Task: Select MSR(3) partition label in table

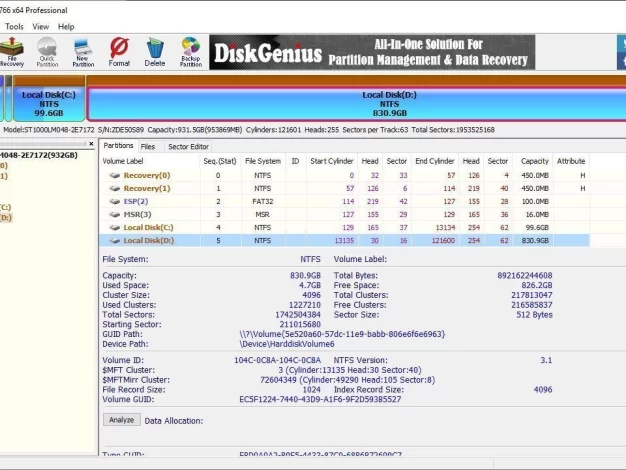Action: pyautogui.click(x=137, y=214)
